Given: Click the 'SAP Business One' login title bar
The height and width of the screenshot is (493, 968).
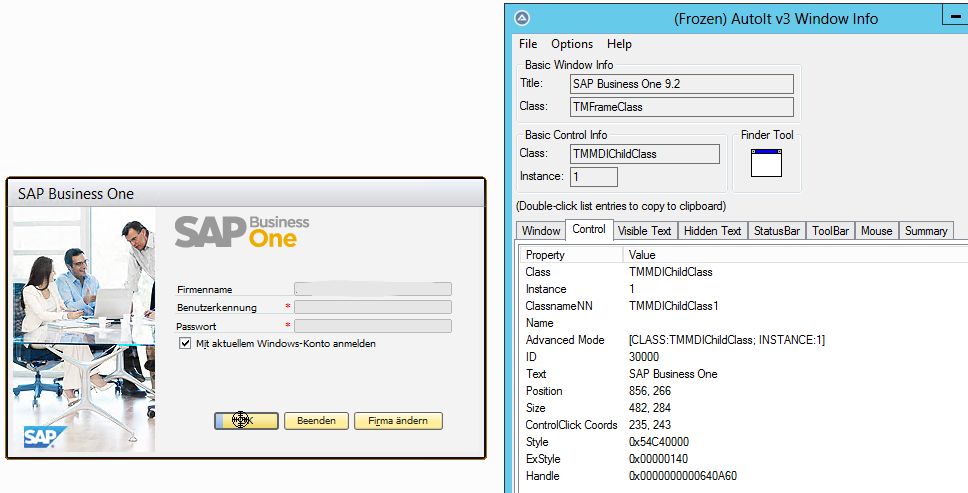Looking at the screenshot, I should coord(246,194).
